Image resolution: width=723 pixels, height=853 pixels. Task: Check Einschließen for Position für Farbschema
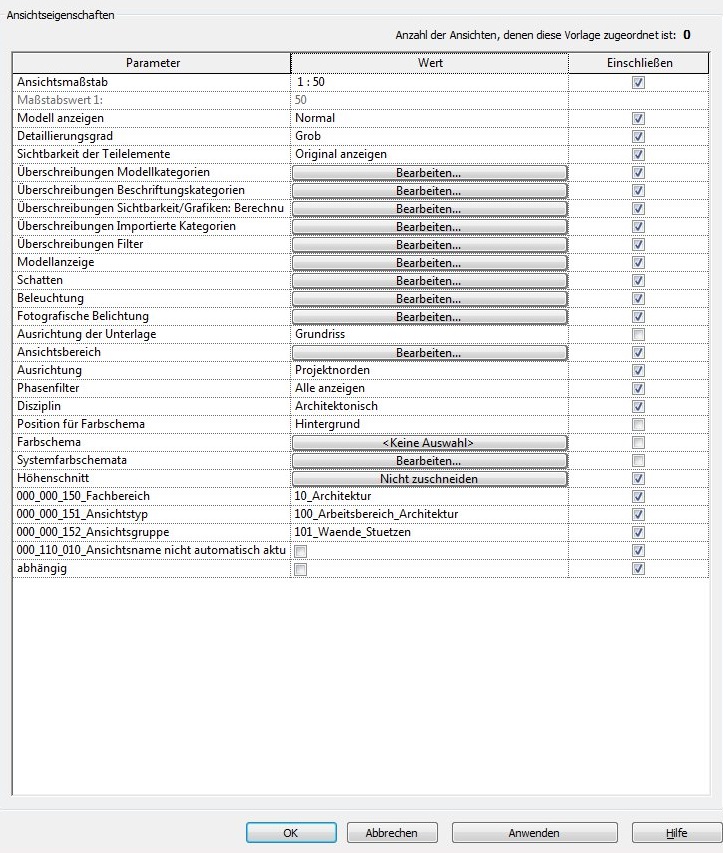point(638,425)
